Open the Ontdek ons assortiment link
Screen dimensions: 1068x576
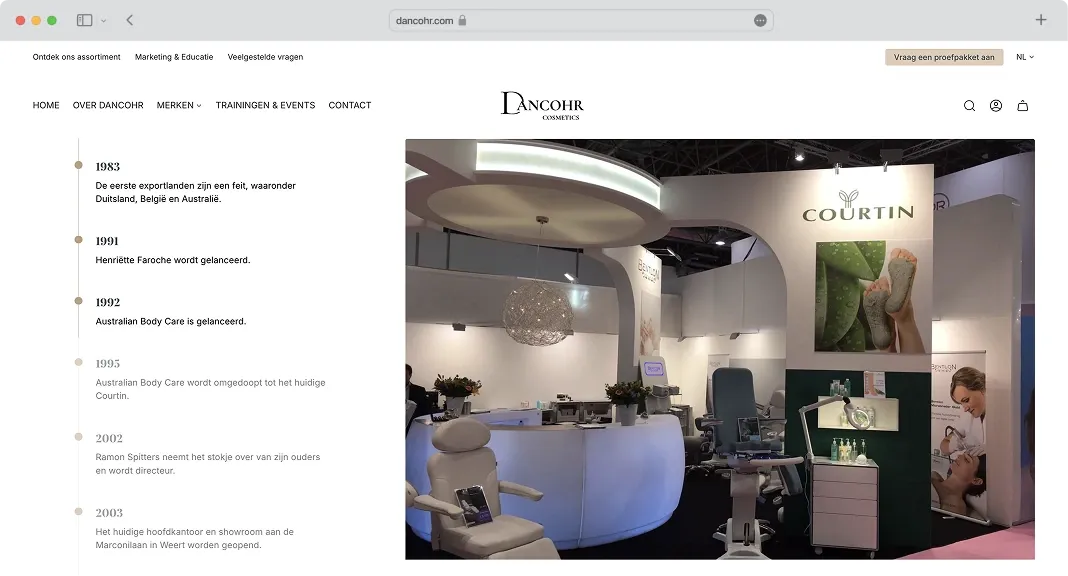pos(76,57)
